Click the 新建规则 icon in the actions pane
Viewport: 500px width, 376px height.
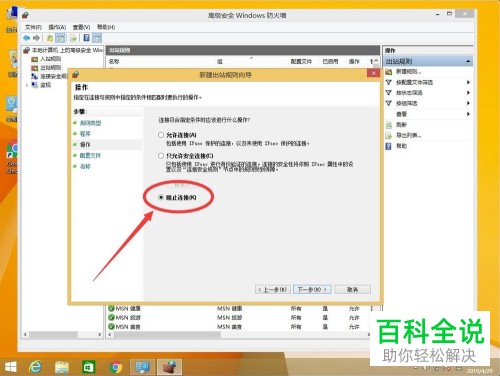point(389,72)
